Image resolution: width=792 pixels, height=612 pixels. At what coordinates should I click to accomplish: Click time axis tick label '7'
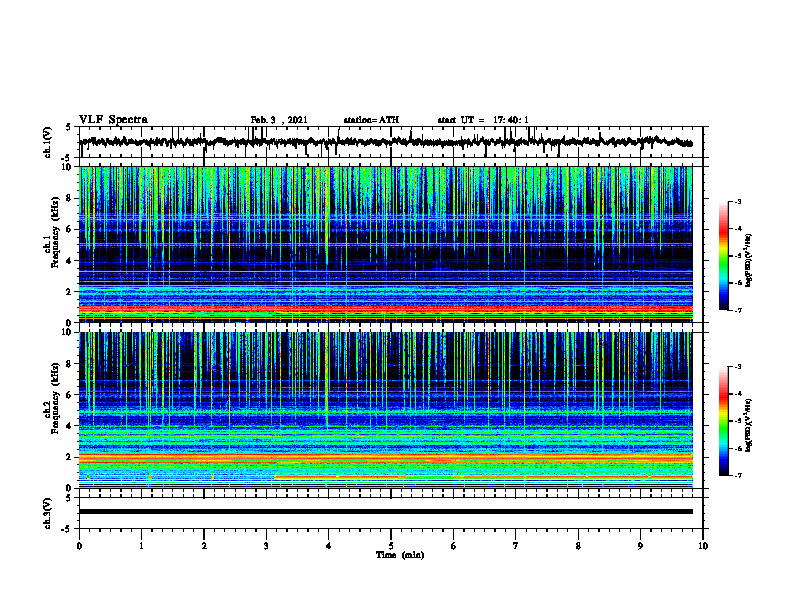(x=516, y=546)
